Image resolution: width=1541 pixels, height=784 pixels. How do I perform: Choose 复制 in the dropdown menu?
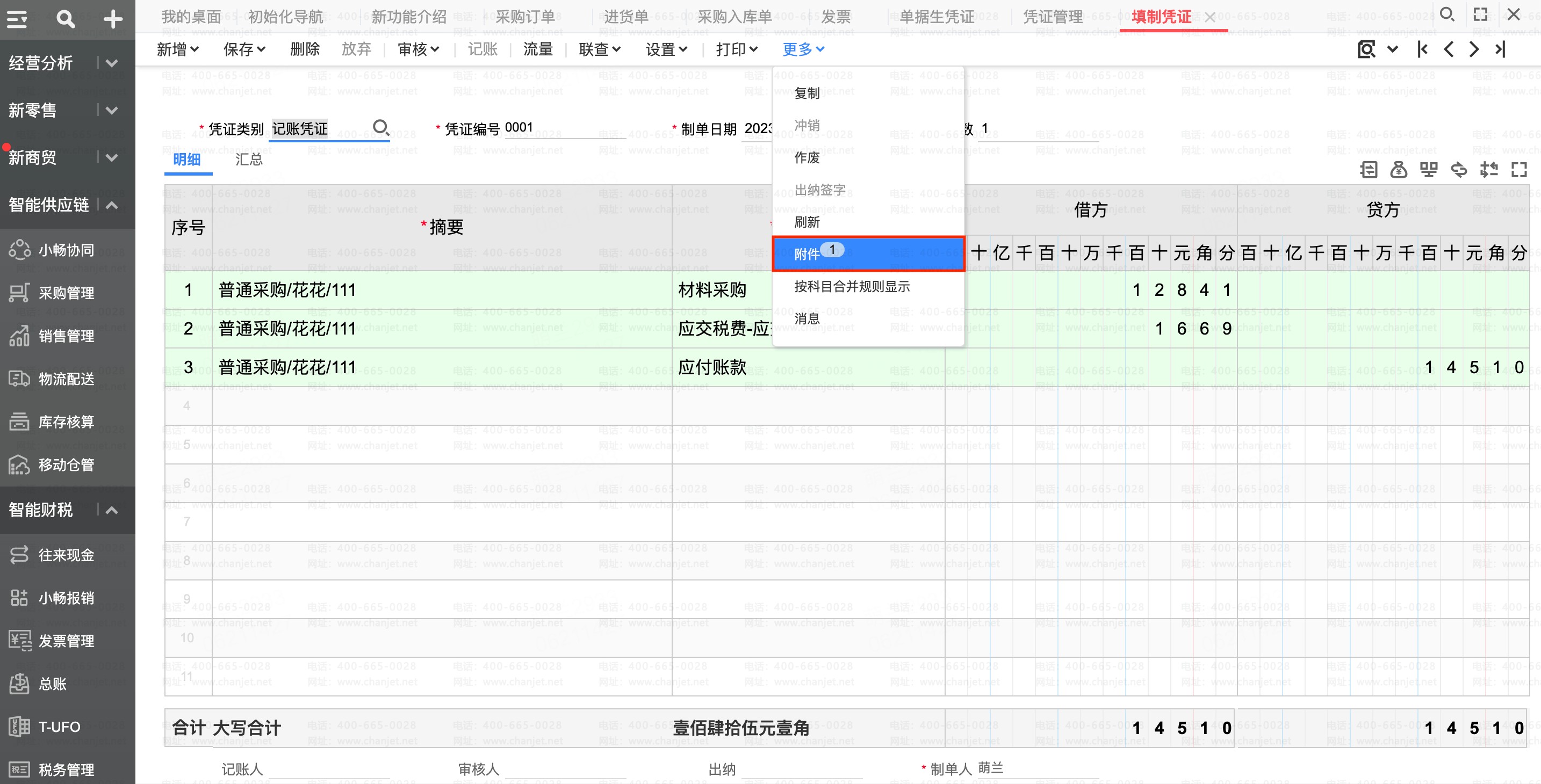807,93
